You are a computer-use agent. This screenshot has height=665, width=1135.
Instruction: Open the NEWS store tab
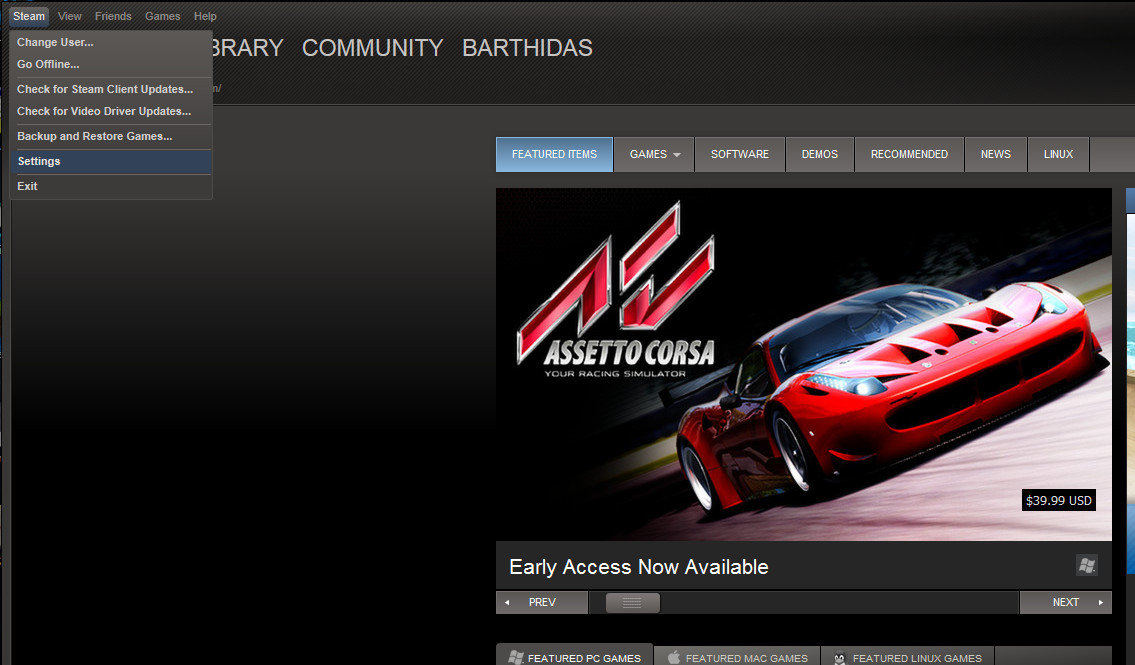tap(996, 154)
